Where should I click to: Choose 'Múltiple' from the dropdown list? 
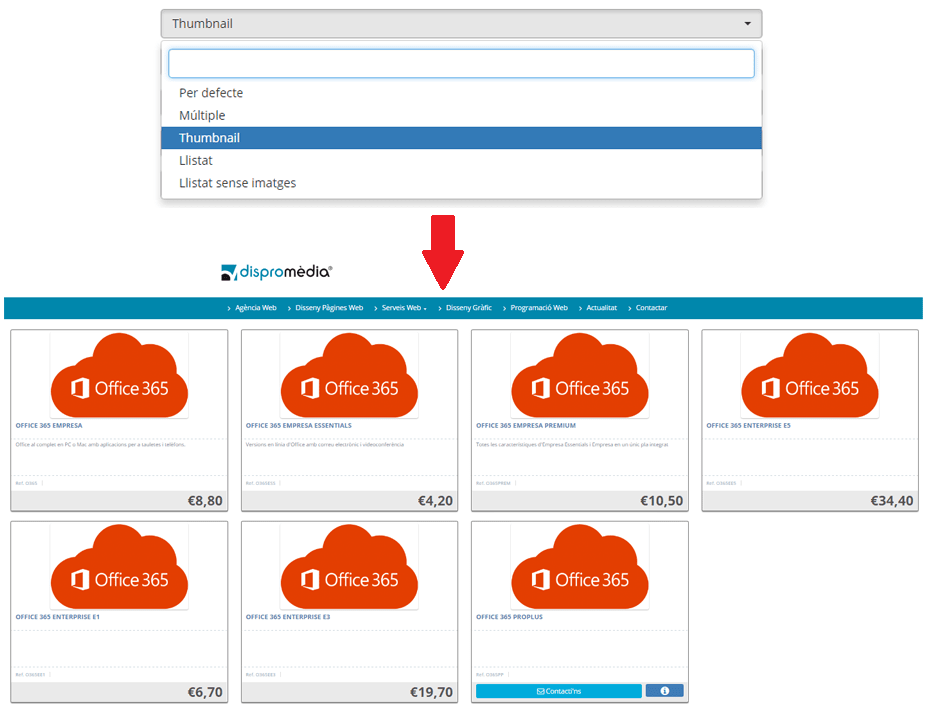pyautogui.click(x=461, y=115)
